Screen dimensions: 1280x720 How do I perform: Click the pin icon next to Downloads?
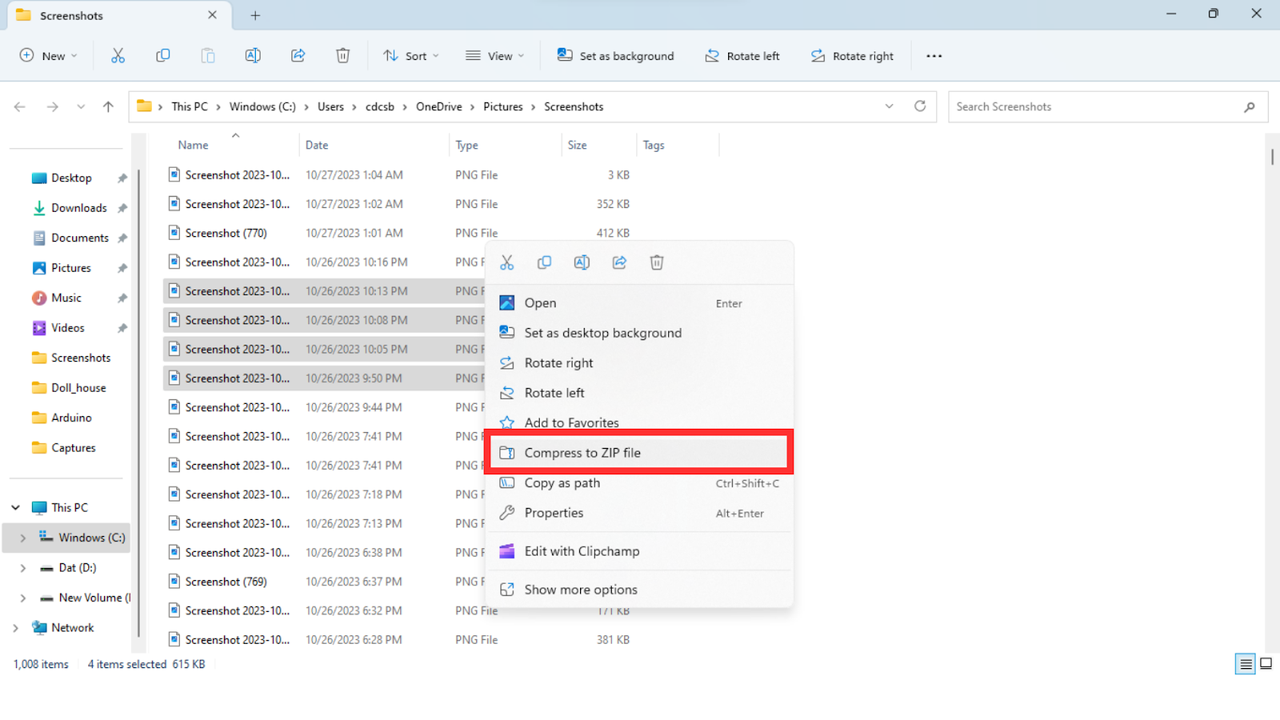coord(122,207)
